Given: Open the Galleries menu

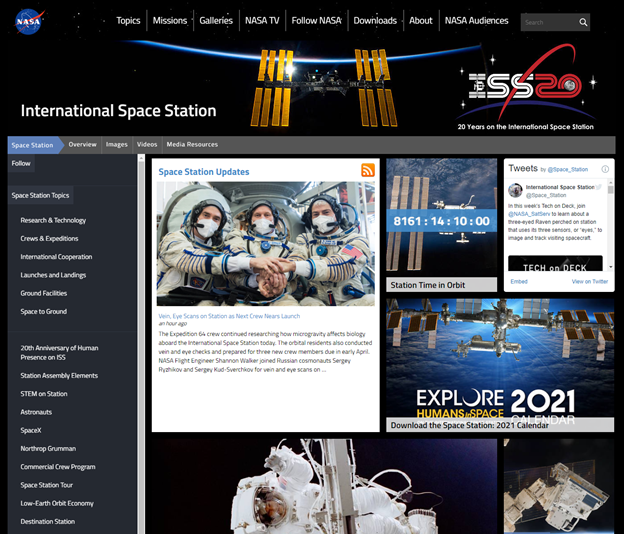Looking at the screenshot, I should pos(216,21).
